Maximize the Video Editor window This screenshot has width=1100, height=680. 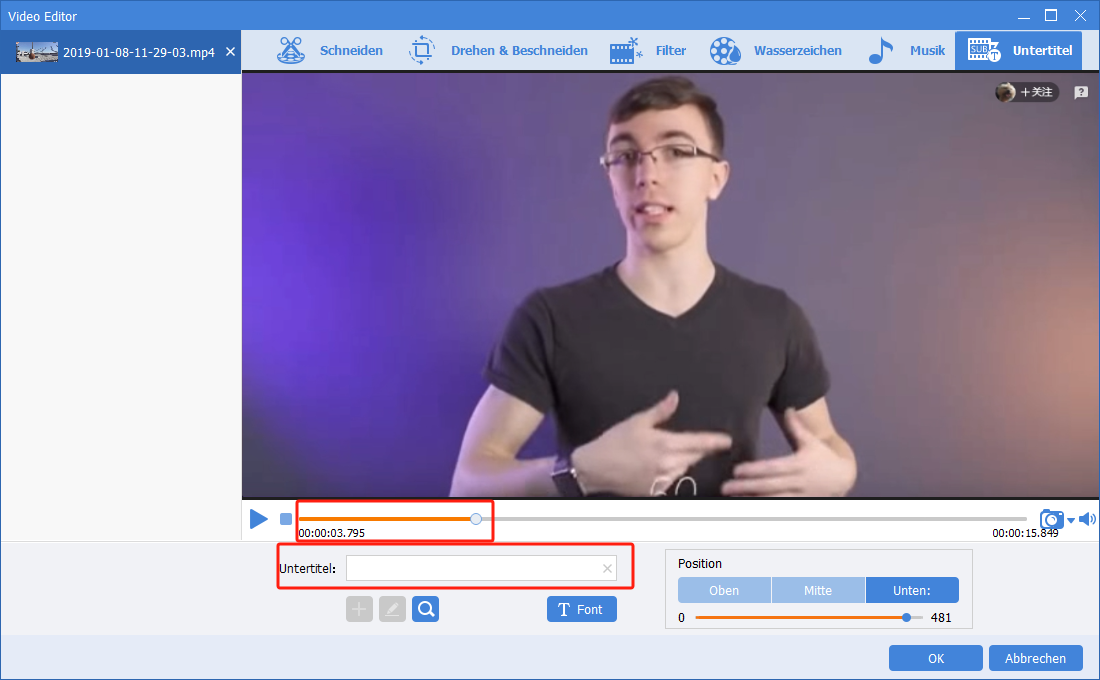click(1051, 15)
